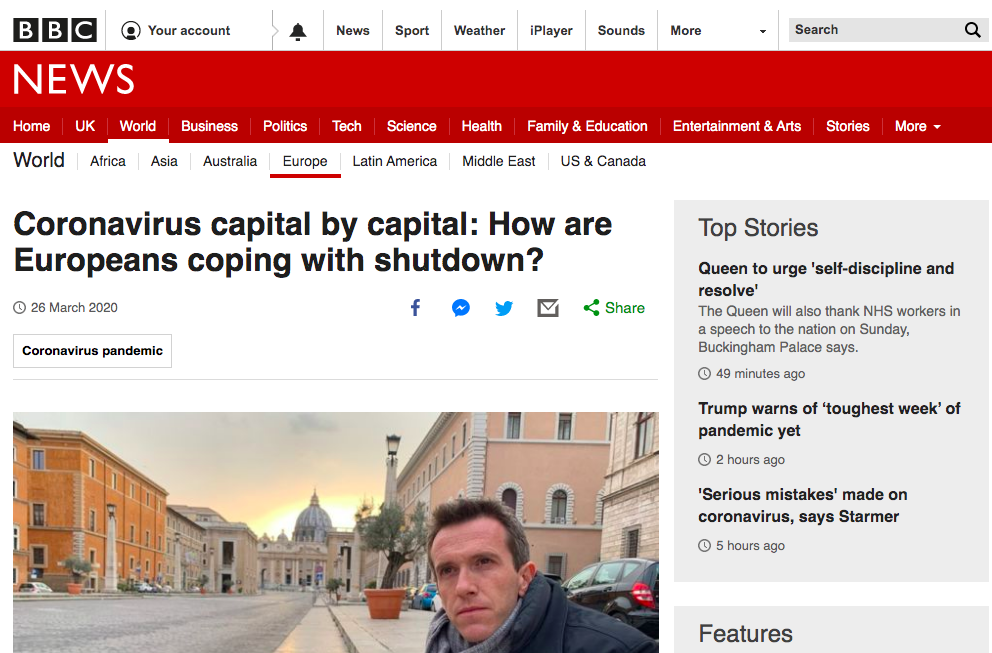Click the search magnifying glass icon
This screenshot has height=653, width=992.
[x=972, y=30]
